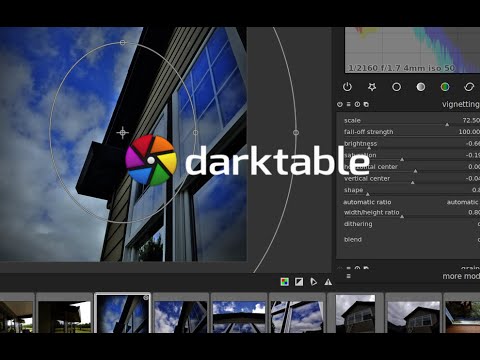Open presets menu beside more modules
This screenshot has width=480, height=360.
tap(348, 276)
